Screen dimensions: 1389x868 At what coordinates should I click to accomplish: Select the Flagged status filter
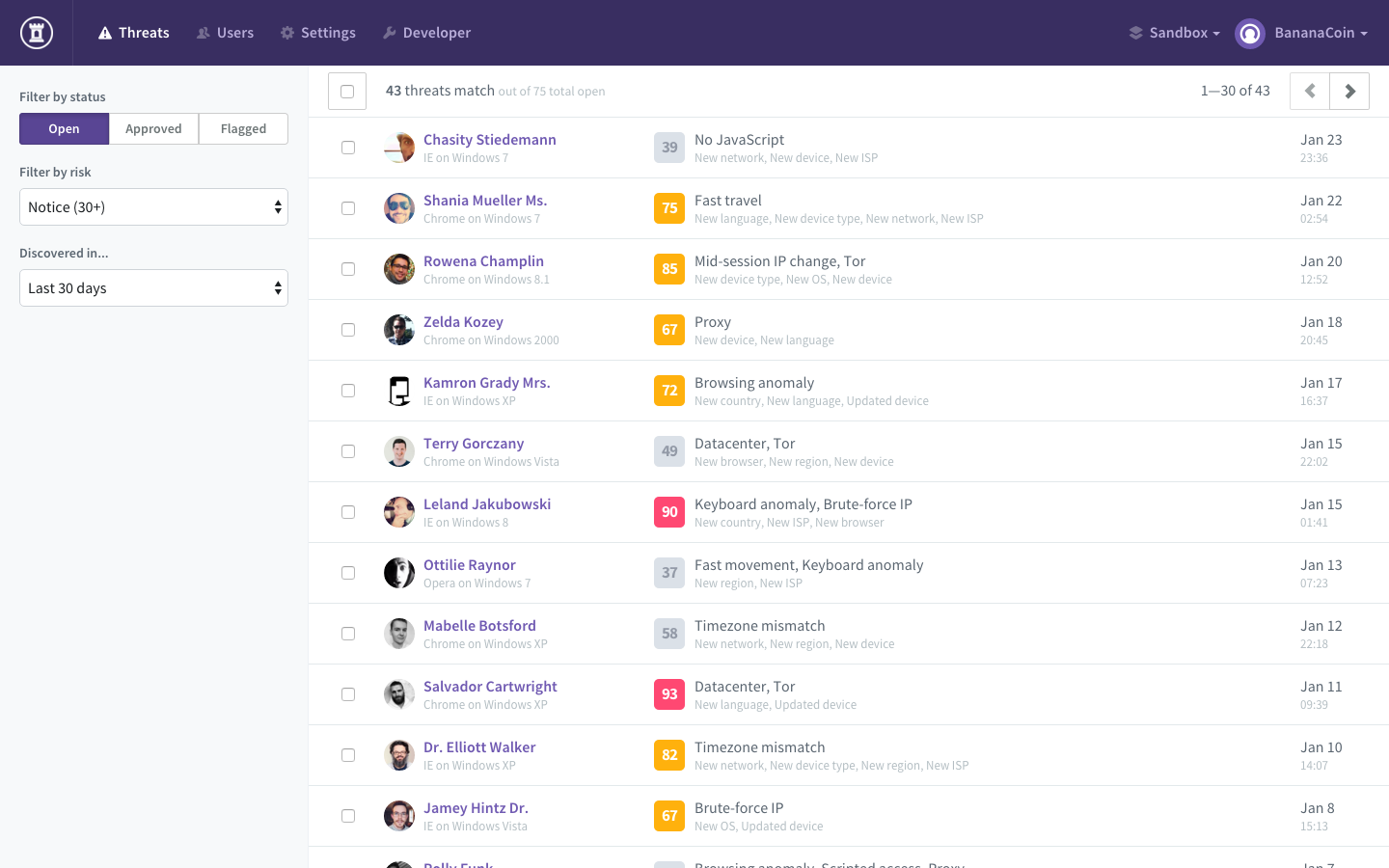pyautogui.click(x=243, y=129)
